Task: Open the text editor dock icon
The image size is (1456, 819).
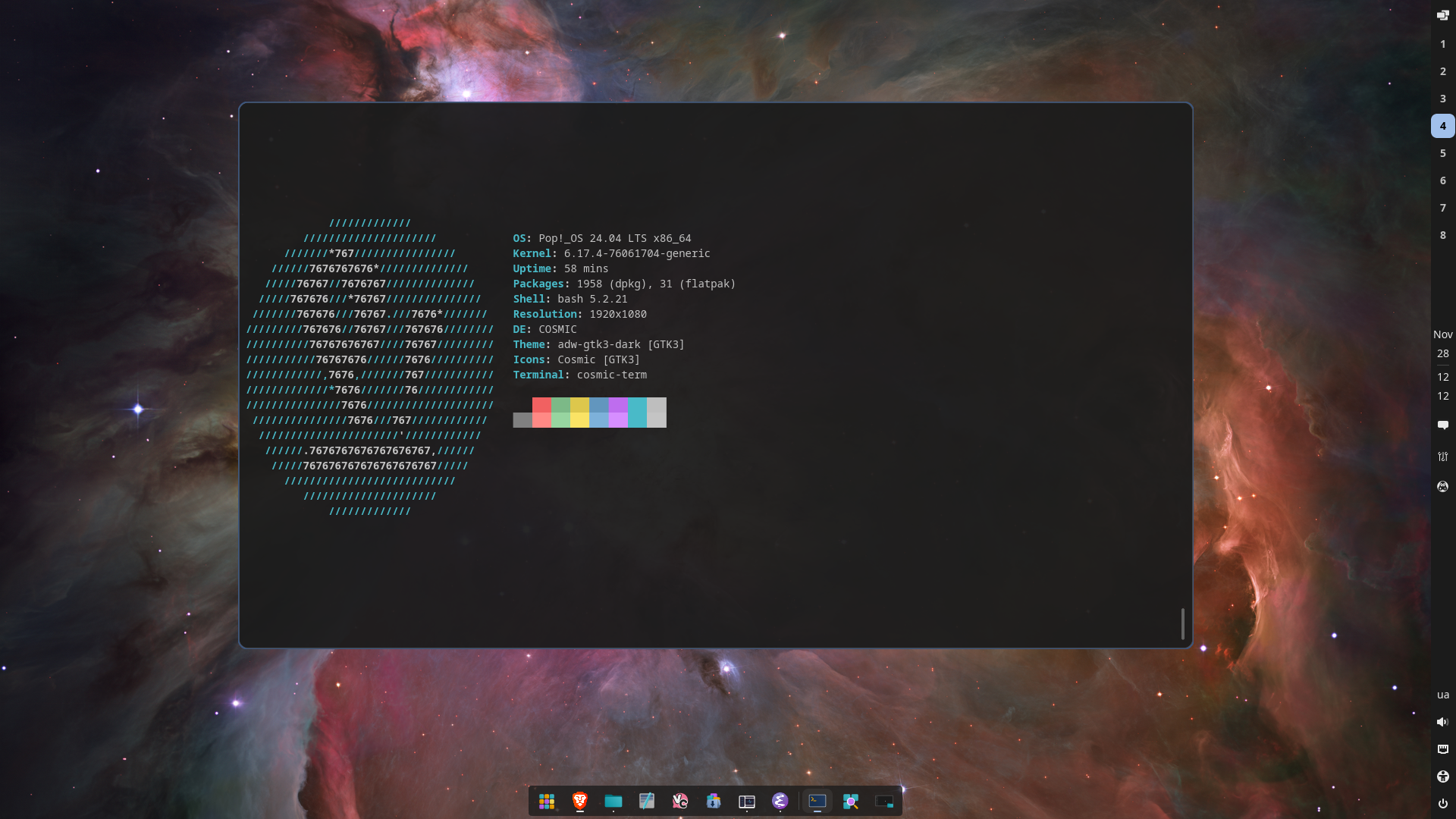Action: [x=647, y=802]
